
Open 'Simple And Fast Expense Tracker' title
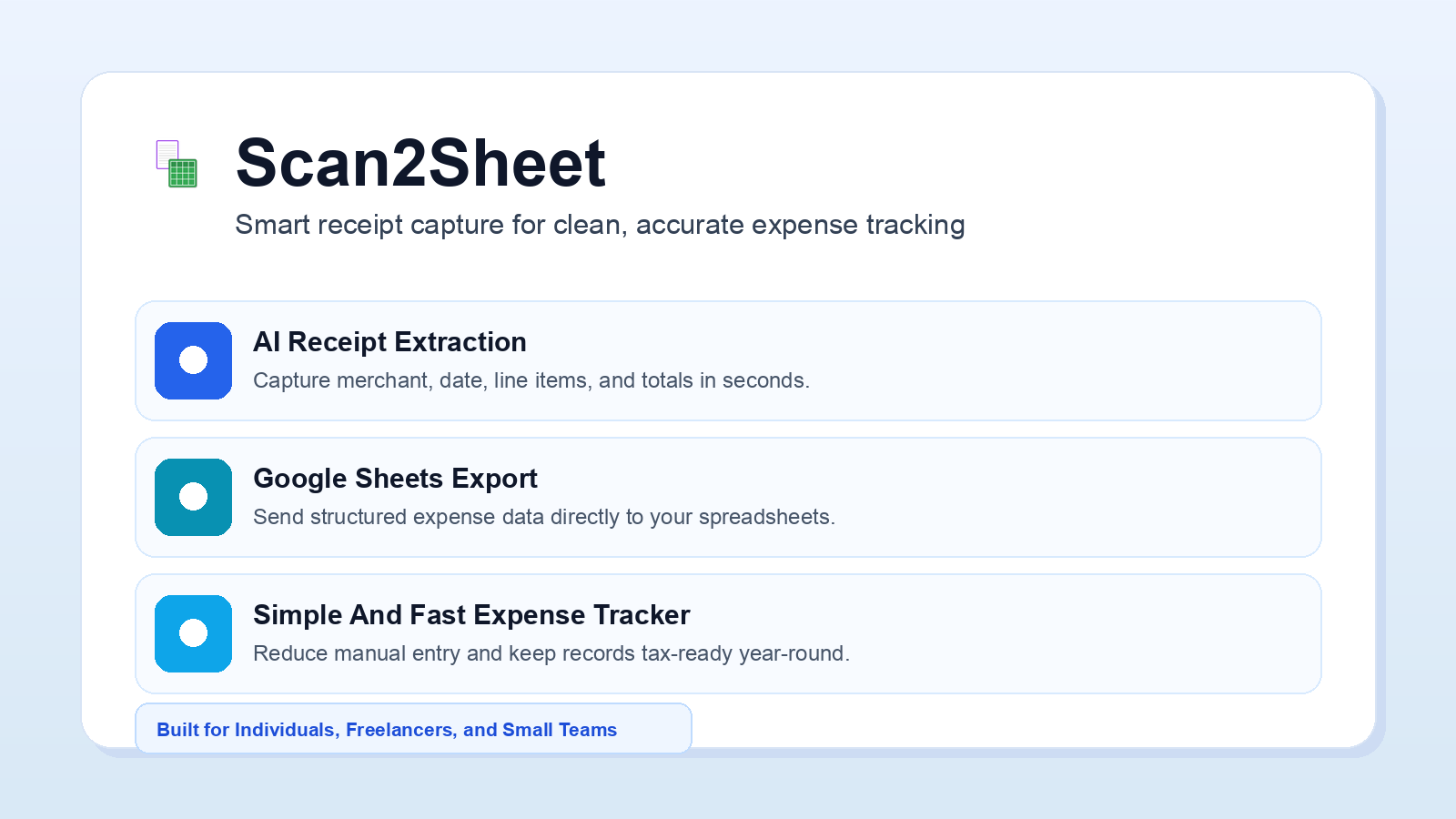click(471, 615)
